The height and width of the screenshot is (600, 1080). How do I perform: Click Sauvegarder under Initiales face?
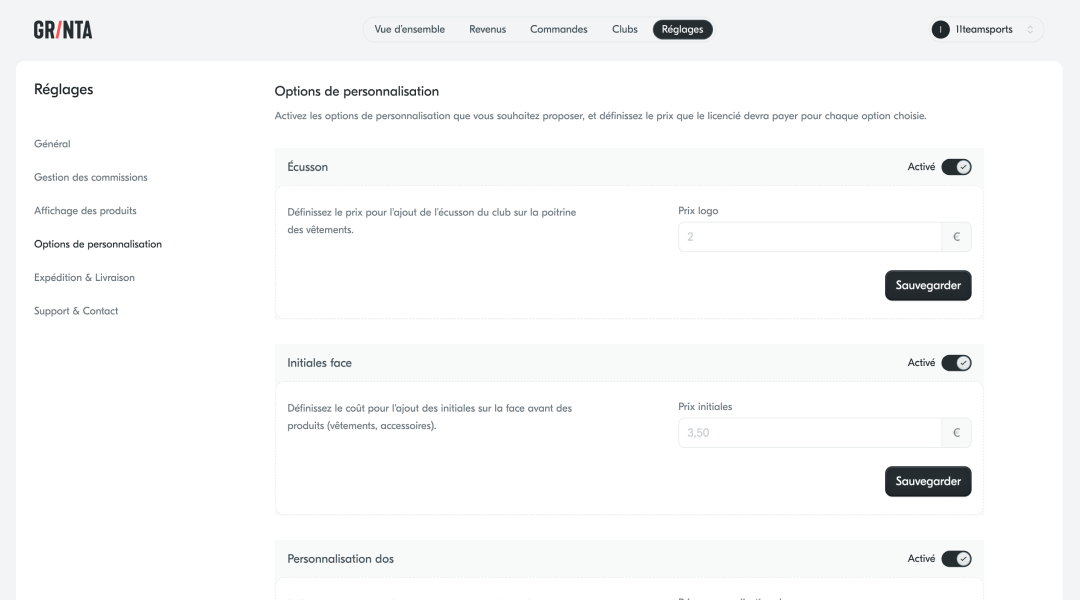927,481
